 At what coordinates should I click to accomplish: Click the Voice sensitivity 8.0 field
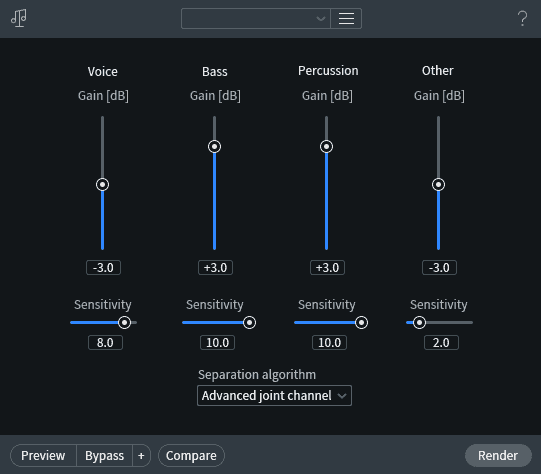105,343
